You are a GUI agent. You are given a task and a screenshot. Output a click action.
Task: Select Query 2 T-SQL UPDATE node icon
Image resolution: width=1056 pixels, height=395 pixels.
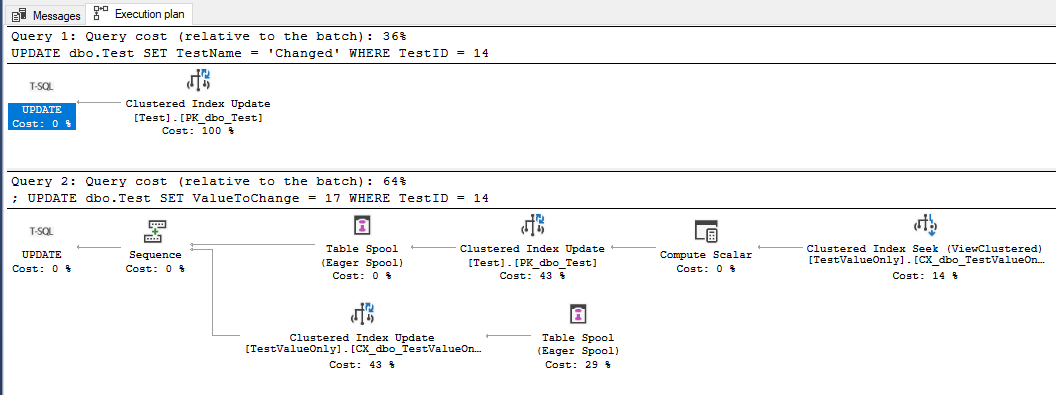pyautogui.click(x=42, y=231)
